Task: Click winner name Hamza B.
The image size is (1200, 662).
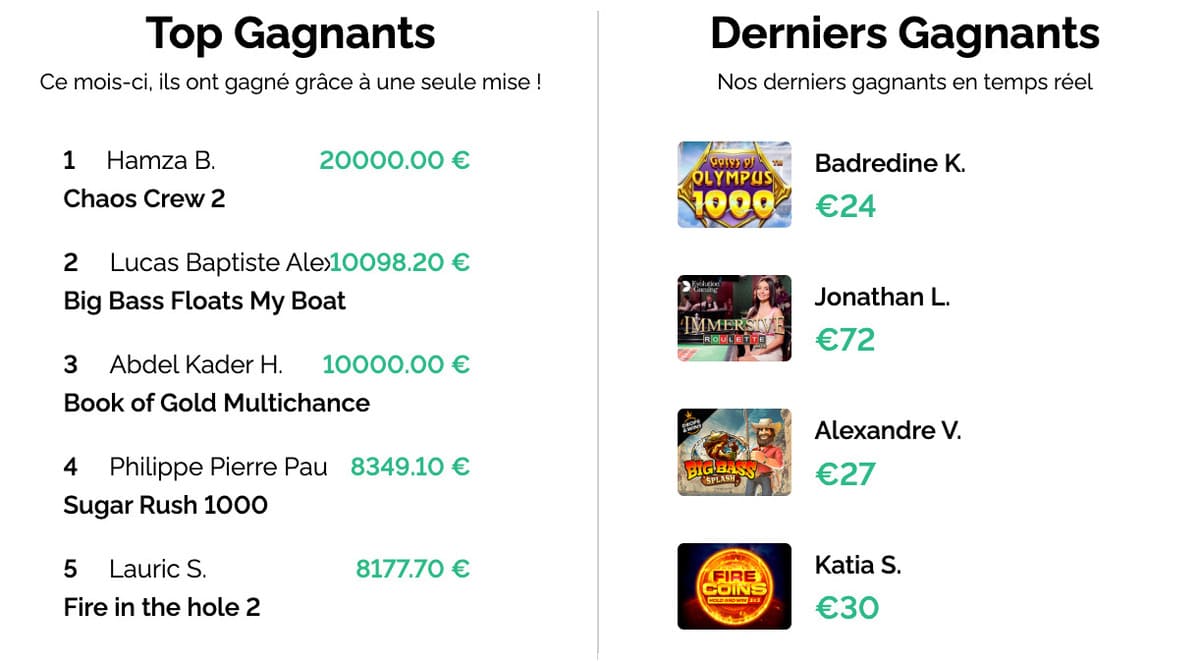Action: (160, 160)
